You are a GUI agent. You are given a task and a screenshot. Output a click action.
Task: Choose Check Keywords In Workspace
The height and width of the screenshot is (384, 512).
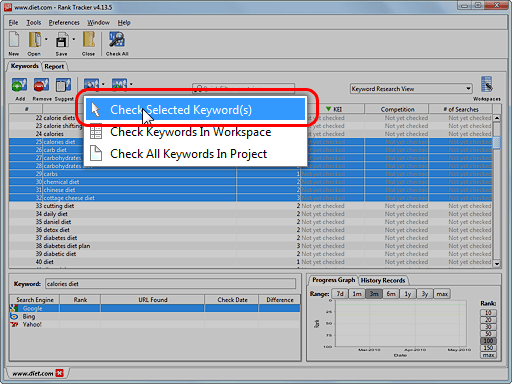[195, 132]
